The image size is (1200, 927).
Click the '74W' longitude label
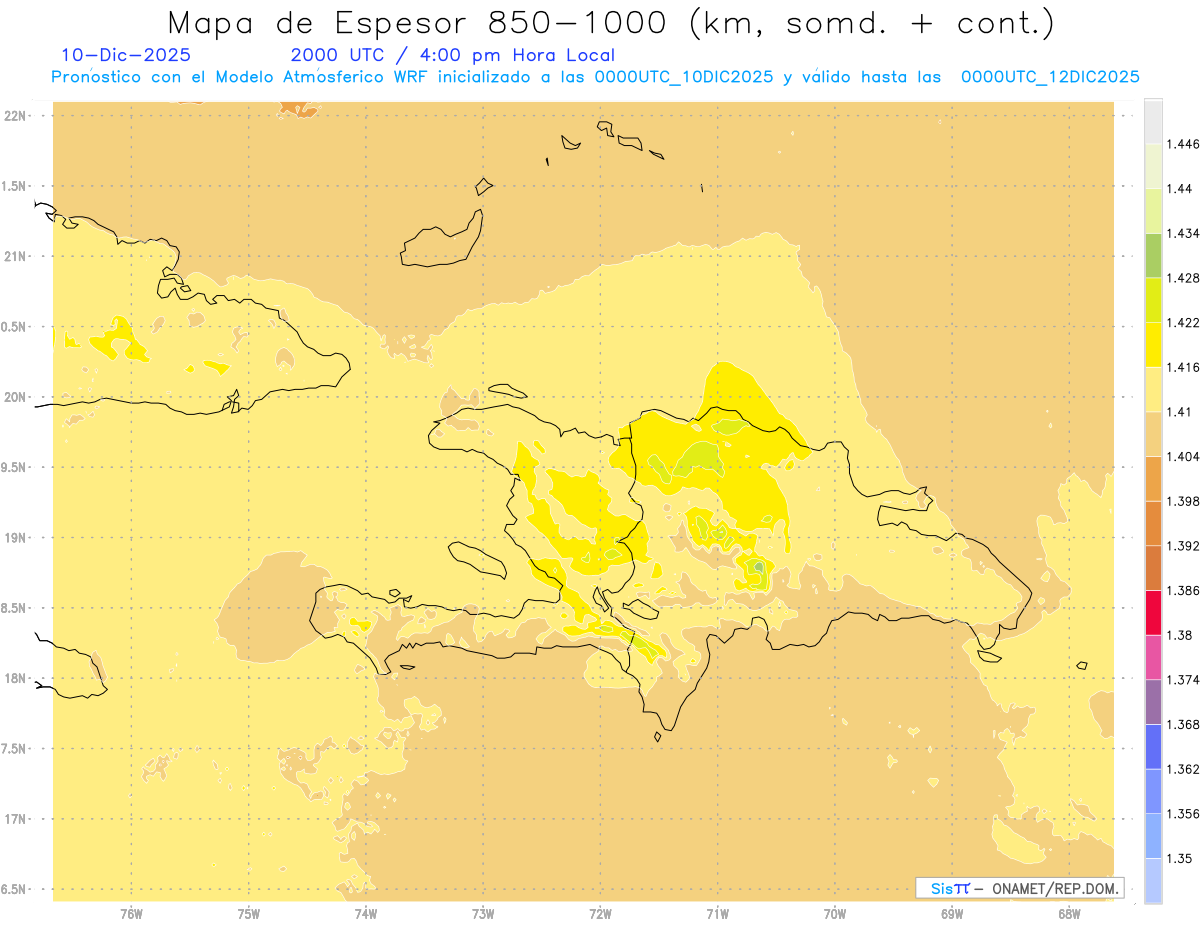pos(365,913)
